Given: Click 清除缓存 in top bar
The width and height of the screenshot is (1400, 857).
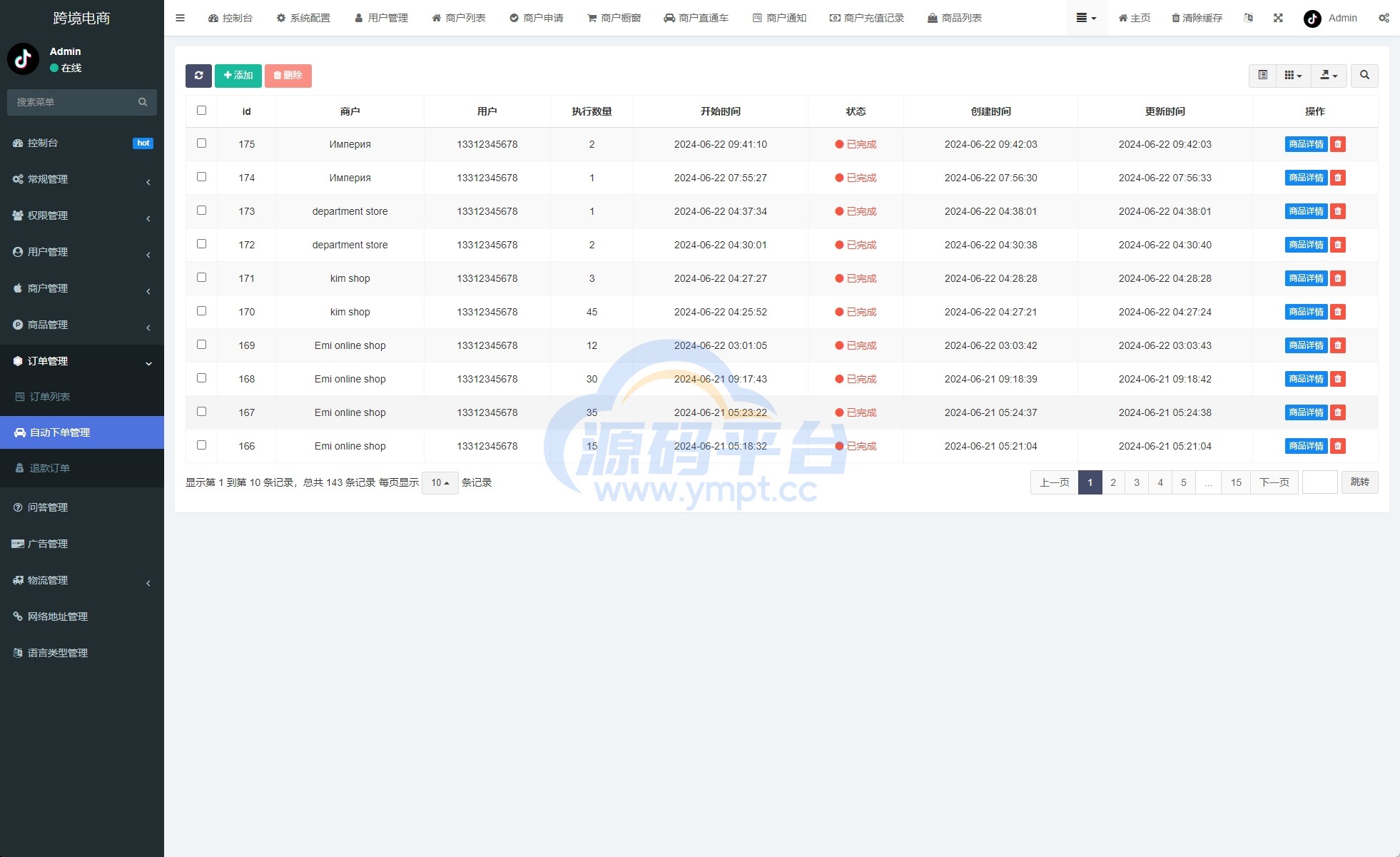Looking at the screenshot, I should pos(1197,18).
